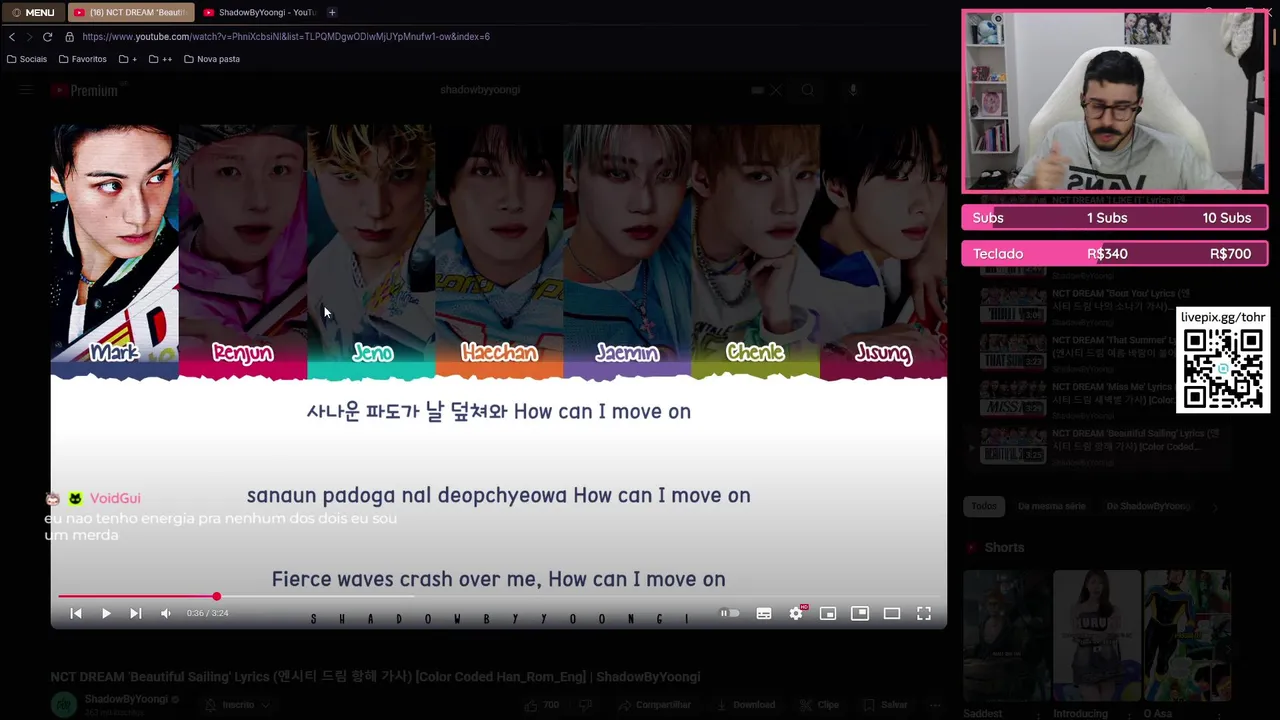Image resolution: width=1280 pixels, height=720 pixels.
Task: Enable miniplayer mode
Action: click(828, 613)
